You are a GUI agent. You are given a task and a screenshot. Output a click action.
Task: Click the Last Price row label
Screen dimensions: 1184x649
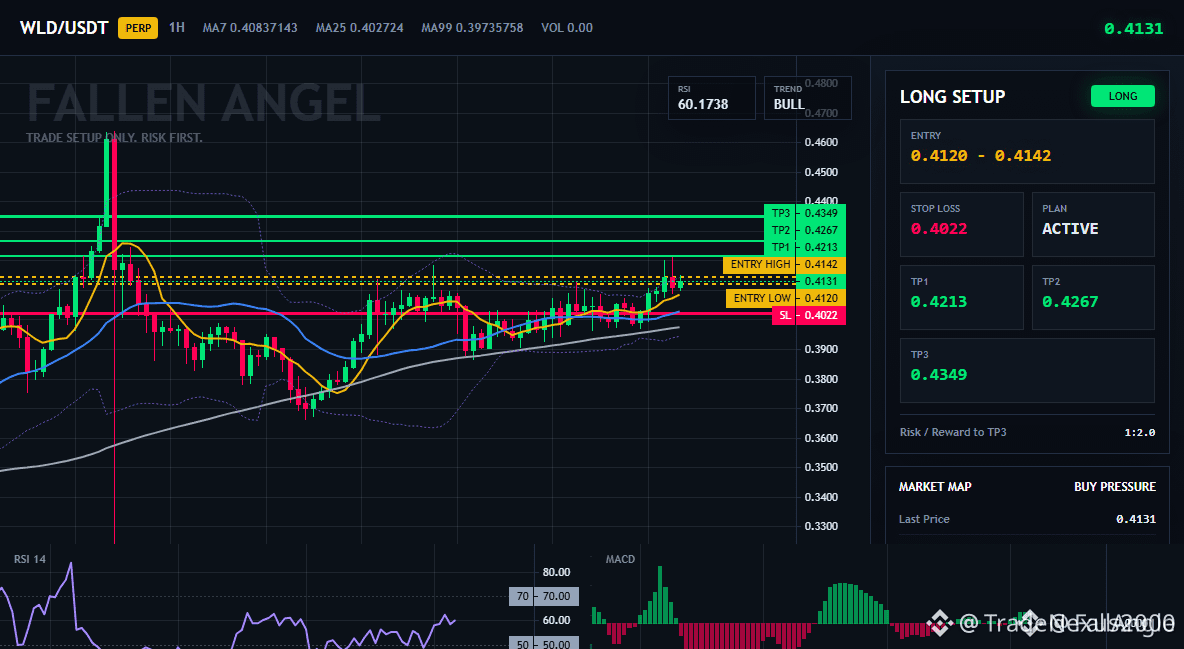(x=924, y=519)
